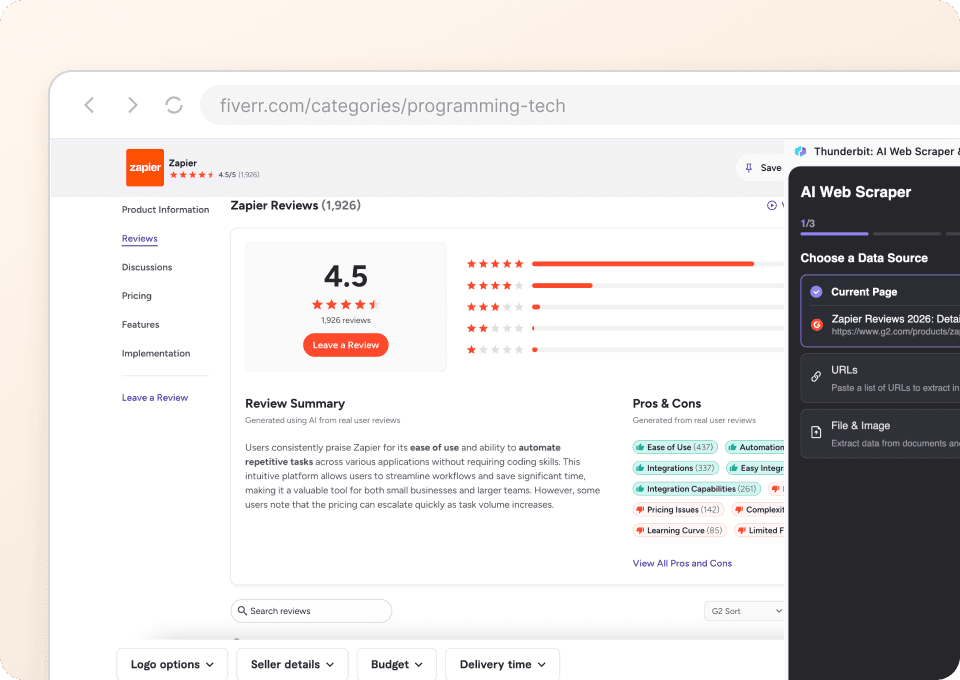This screenshot has height=680, width=960.
Task: Click the 5-star rating bar
Action: [x=657, y=264]
